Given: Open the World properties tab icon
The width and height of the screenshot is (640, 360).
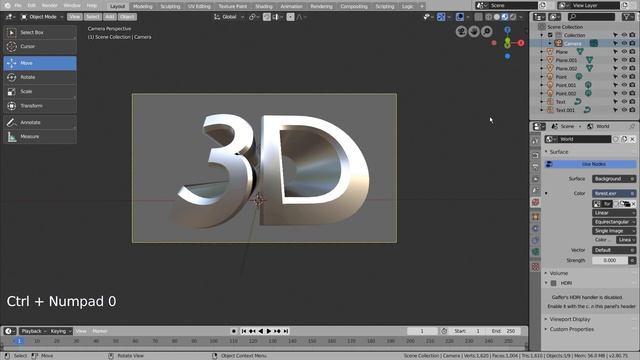Looking at the screenshot, I should (536, 202).
